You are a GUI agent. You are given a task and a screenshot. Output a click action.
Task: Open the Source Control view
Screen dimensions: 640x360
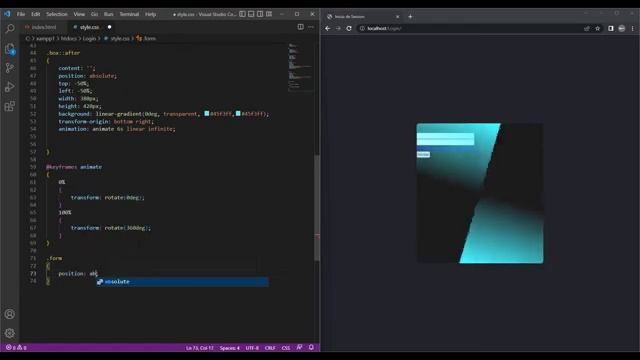click(10, 68)
